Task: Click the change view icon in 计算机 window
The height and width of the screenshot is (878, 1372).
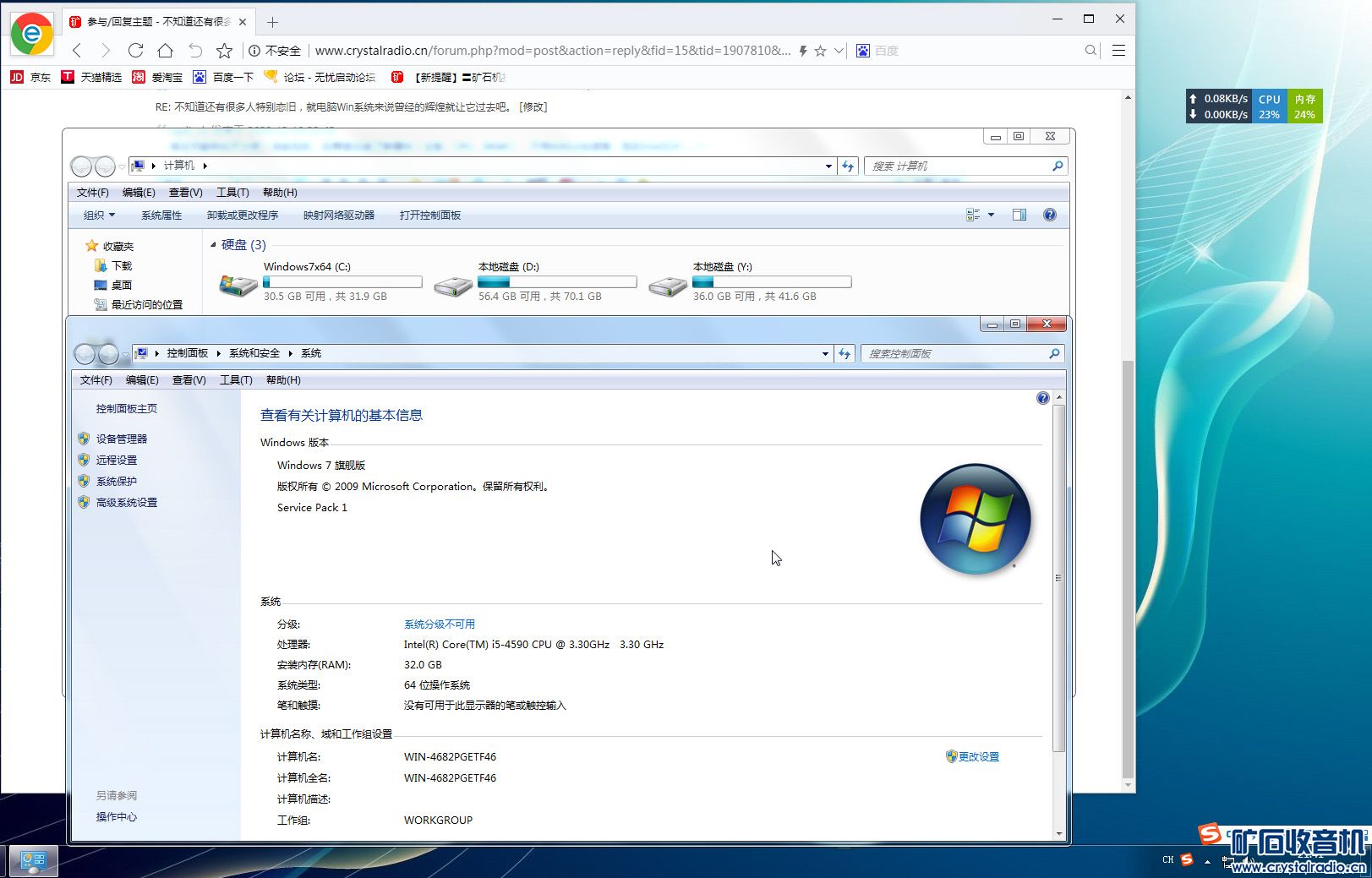Action: (973, 215)
